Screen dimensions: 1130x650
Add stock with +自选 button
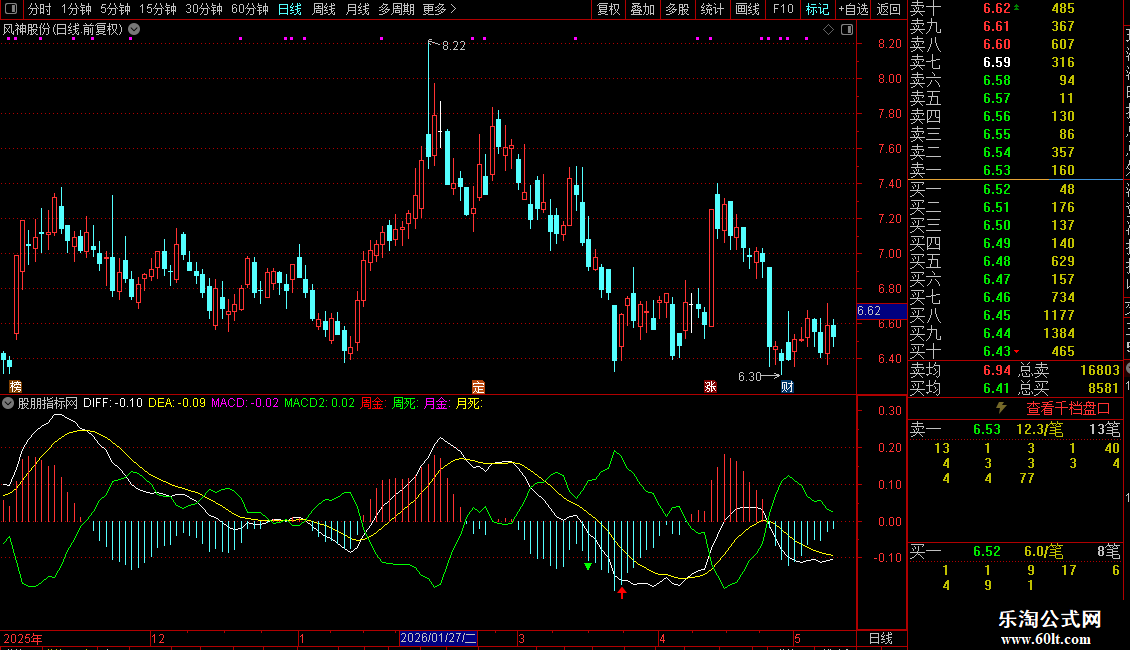pyautogui.click(x=854, y=9)
